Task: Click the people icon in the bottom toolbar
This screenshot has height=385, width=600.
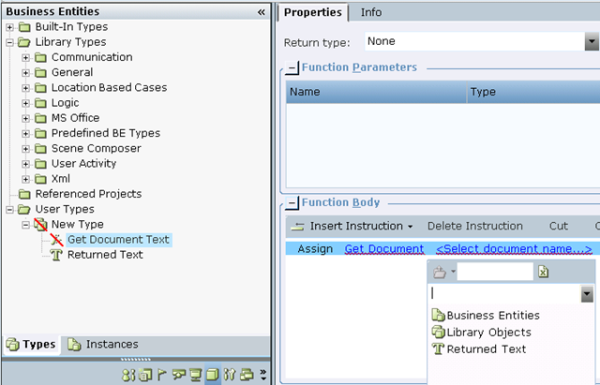Action: [128, 375]
